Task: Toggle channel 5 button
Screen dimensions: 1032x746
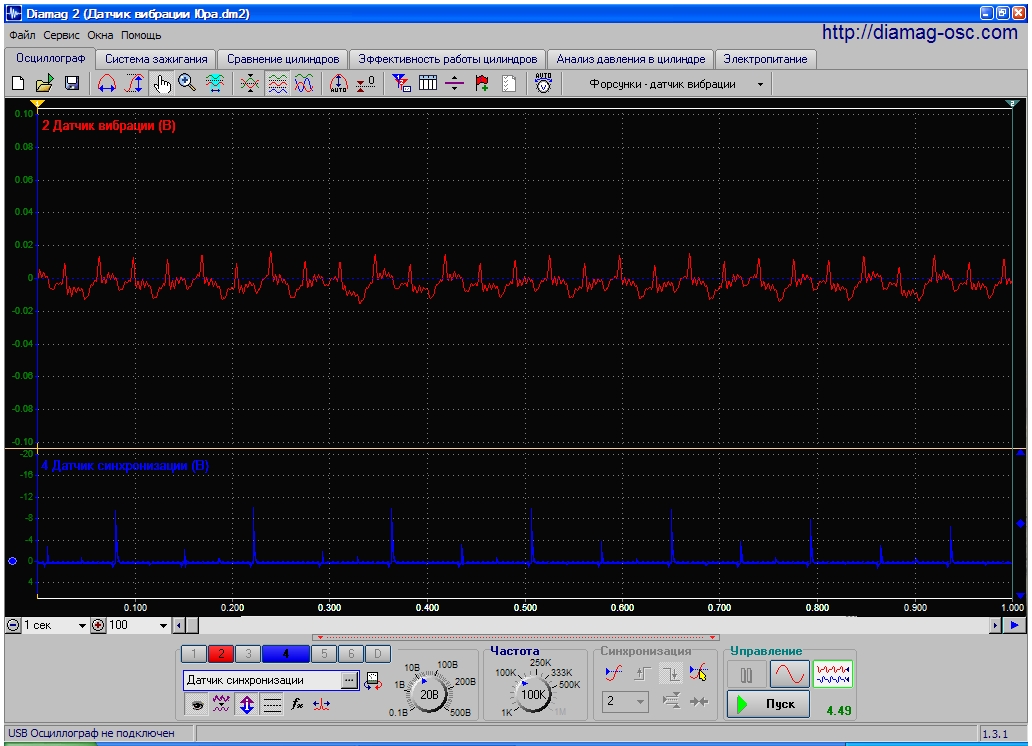Action: (x=324, y=654)
